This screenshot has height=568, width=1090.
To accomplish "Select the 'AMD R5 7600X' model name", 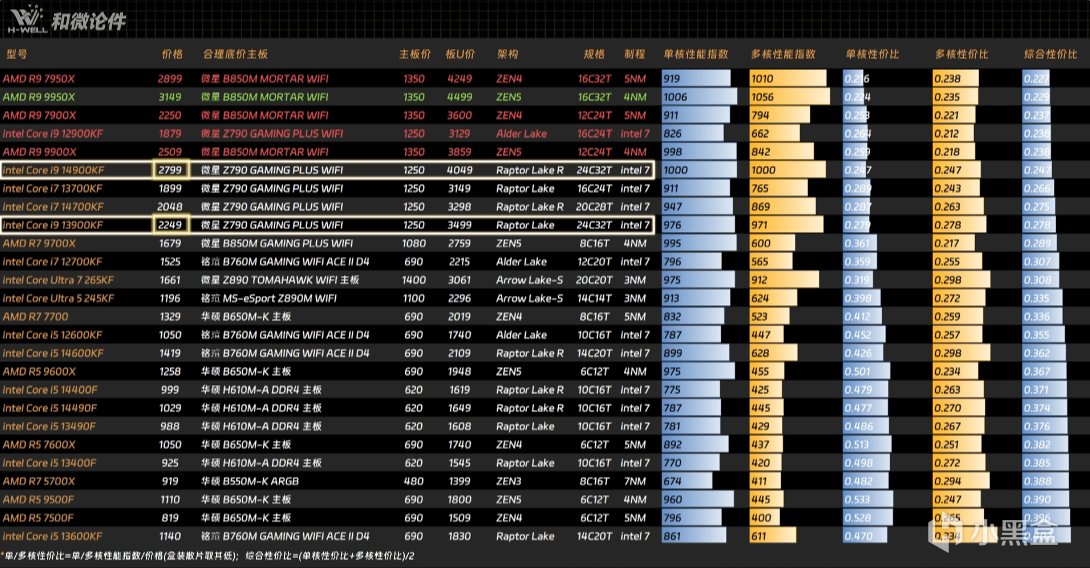I will [x=39, y=445].
